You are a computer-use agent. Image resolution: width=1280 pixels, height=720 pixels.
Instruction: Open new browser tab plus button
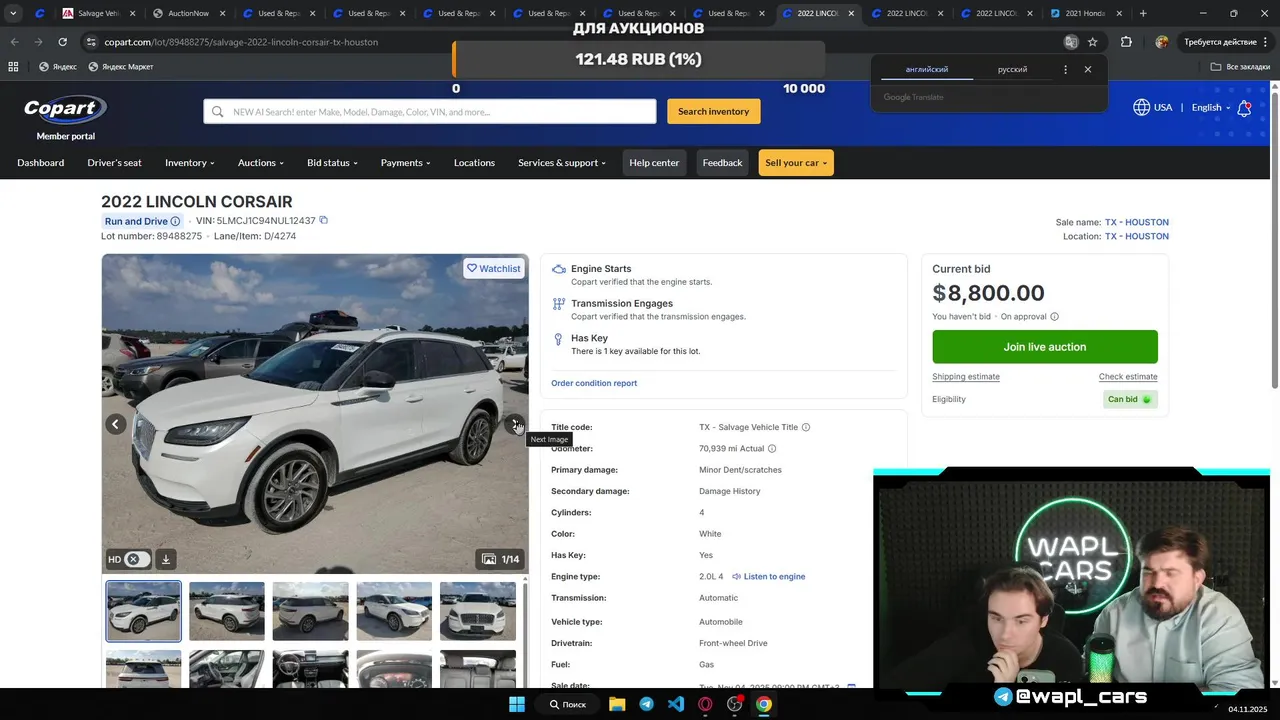1143,14
